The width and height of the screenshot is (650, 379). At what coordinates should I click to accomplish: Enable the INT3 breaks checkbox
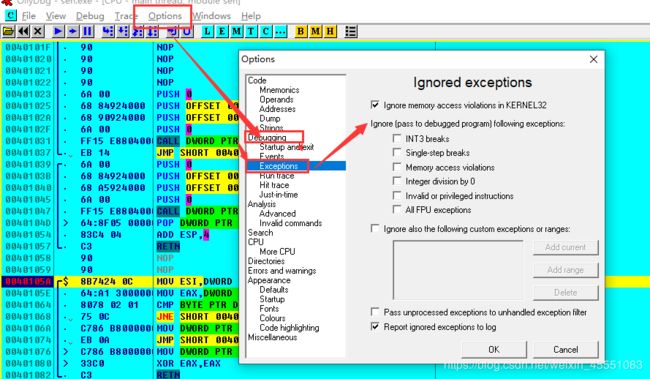coord(397,138)
